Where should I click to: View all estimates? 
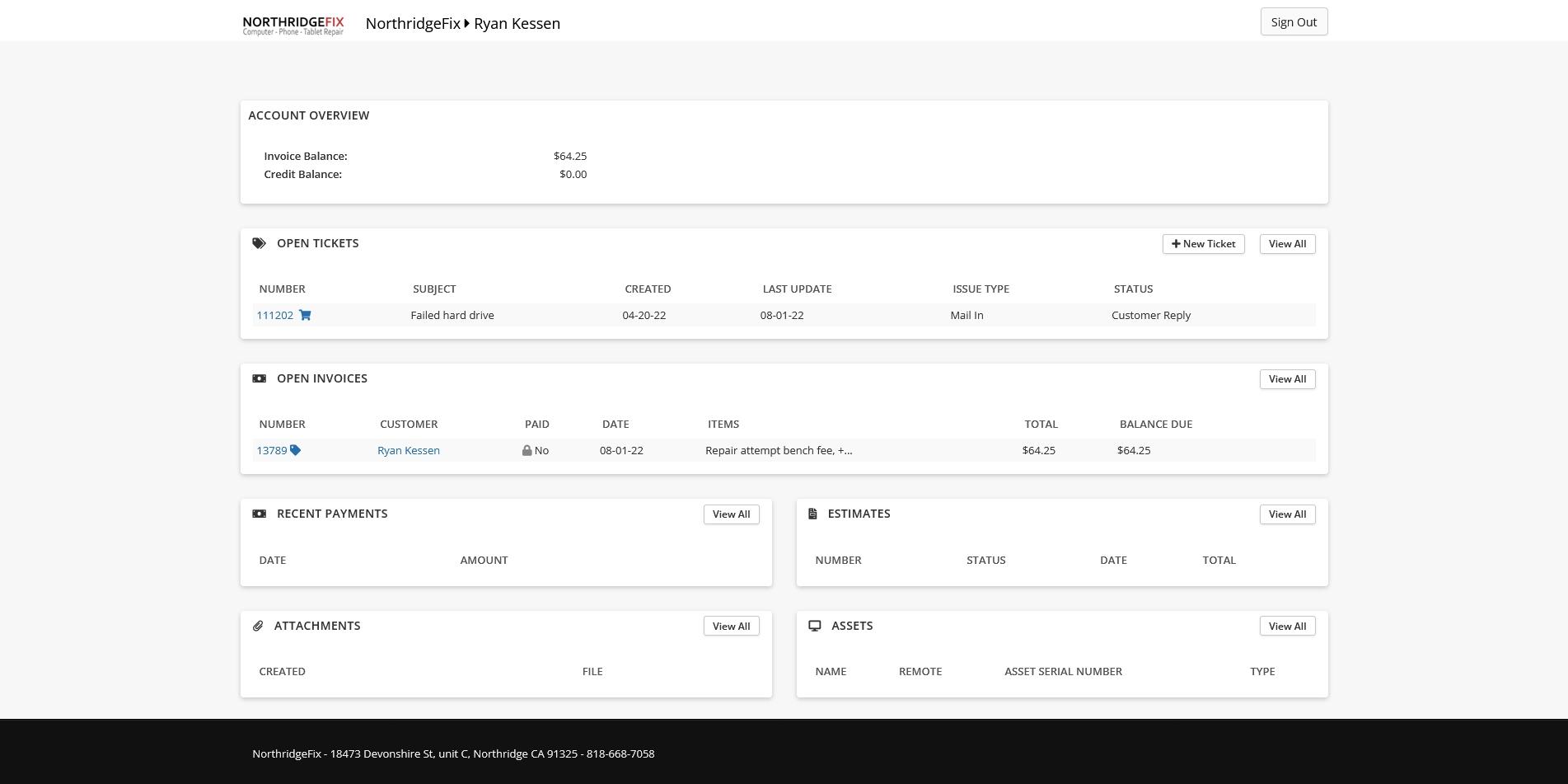click(1286, 514)
